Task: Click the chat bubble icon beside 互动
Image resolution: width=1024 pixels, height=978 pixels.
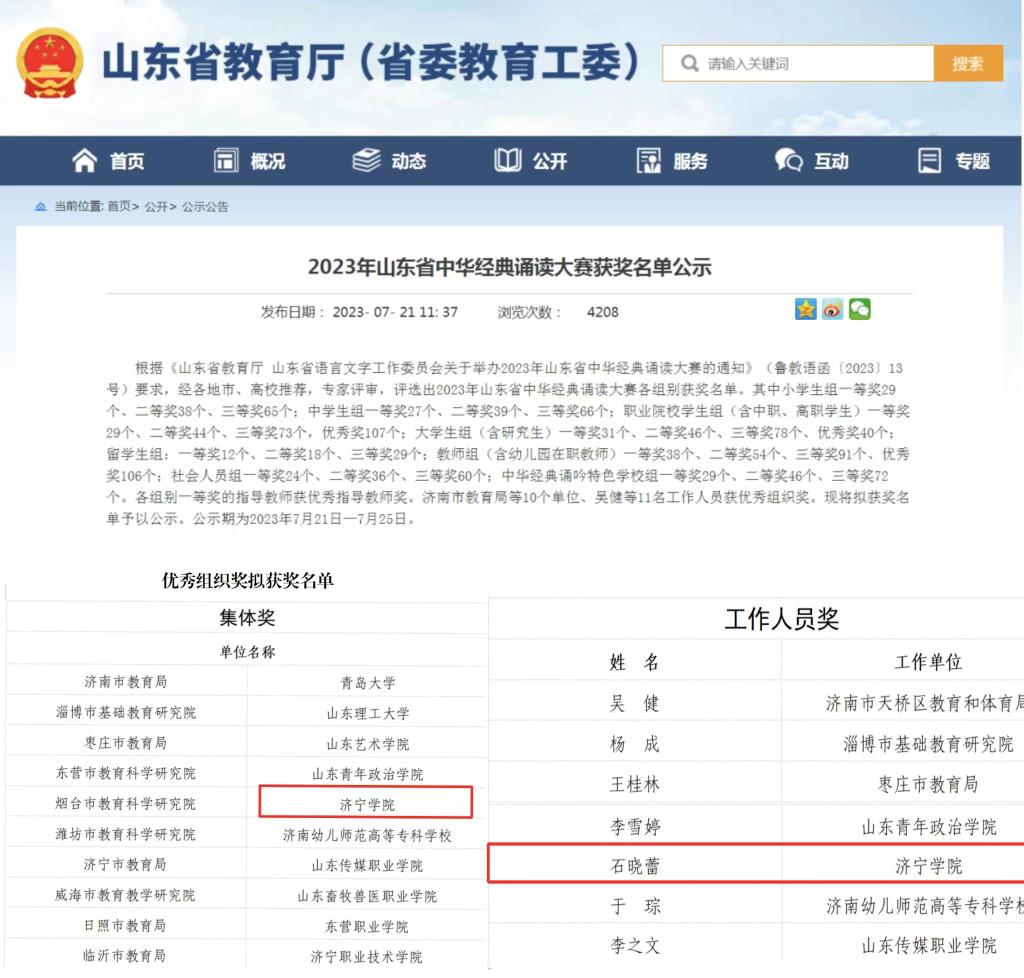Action: coord(789,161)
